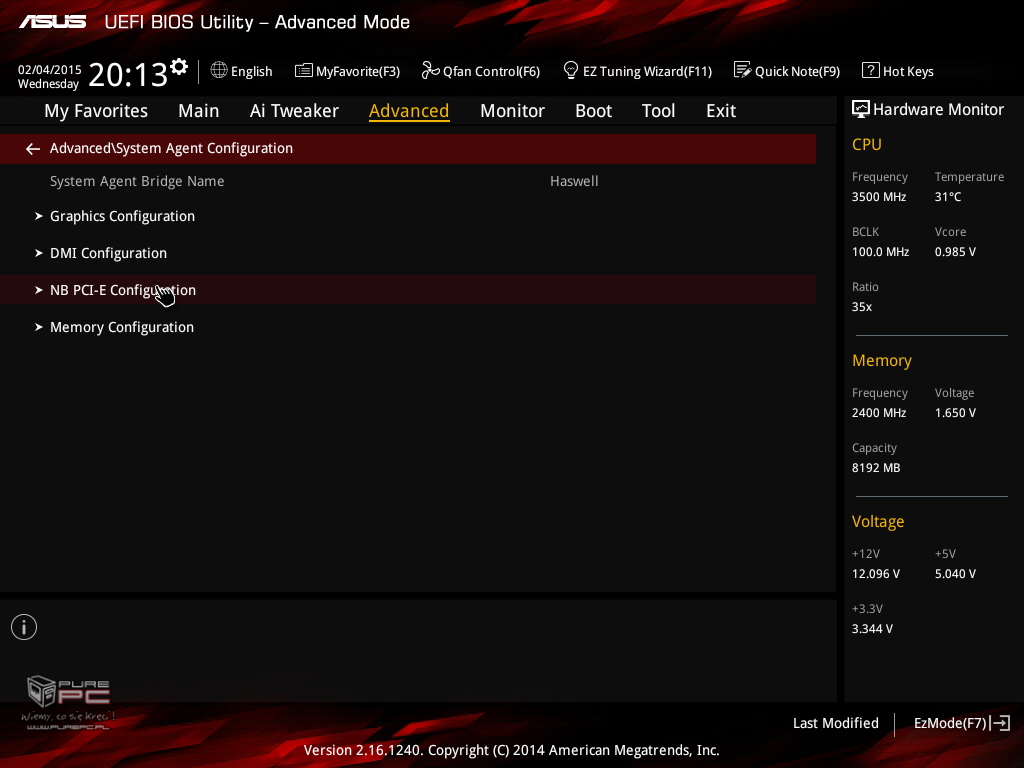1024x768 pixels.
Task: Click the globe language icon
Action: [x=219, y=70]
